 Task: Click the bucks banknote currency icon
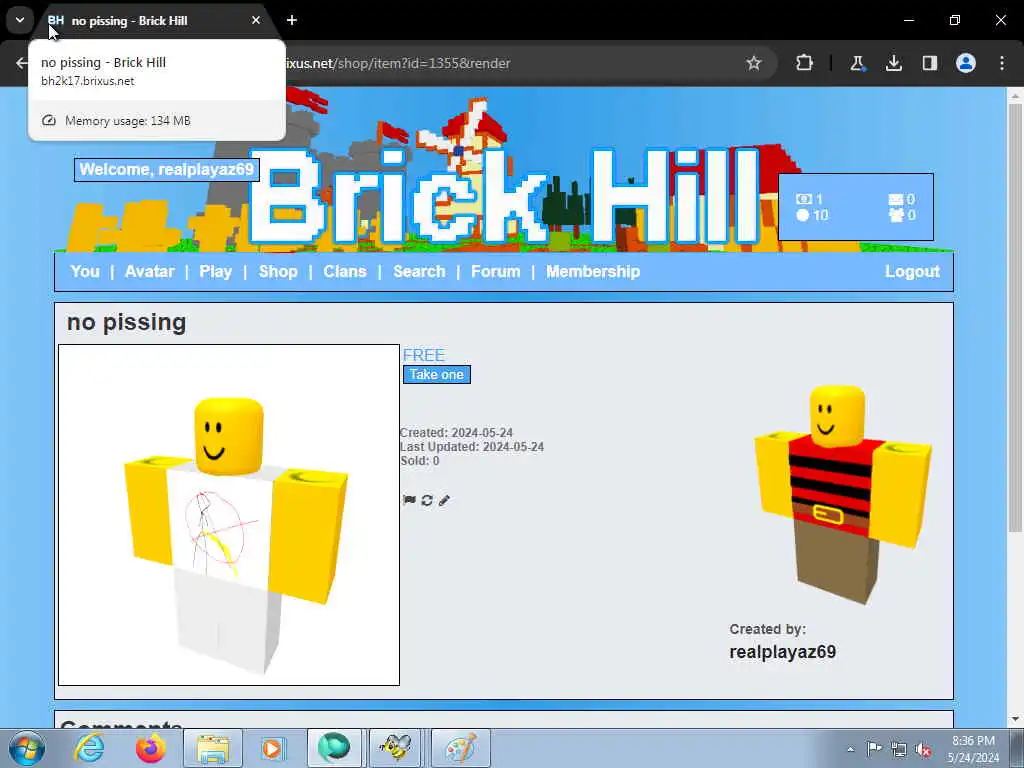click(x=803, y=199)
